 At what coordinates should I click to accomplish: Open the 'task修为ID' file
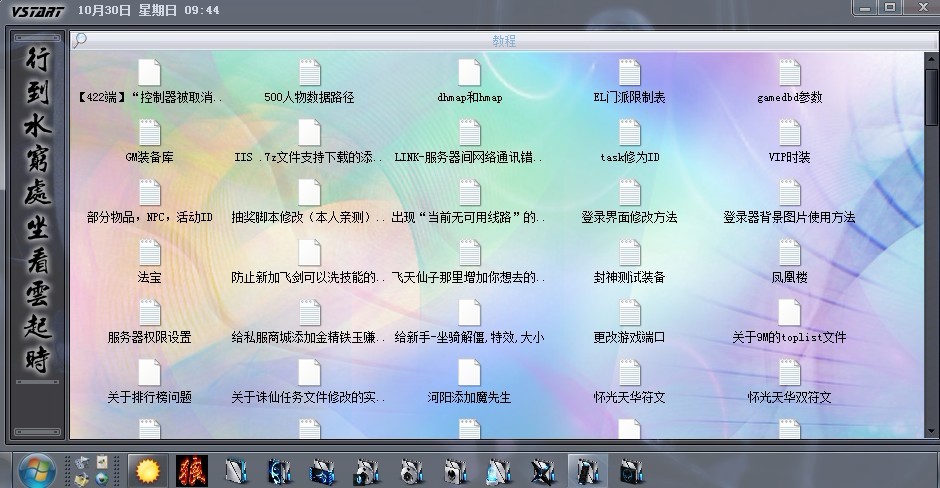pos(629,133)
